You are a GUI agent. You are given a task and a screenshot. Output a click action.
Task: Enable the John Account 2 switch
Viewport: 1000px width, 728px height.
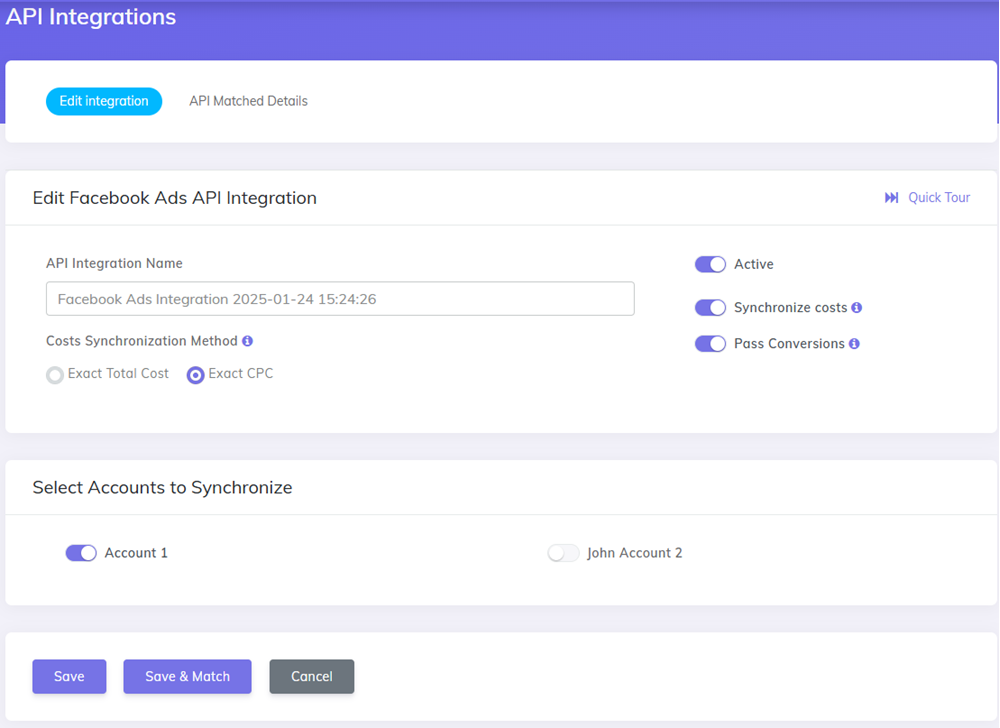[563, 553]
